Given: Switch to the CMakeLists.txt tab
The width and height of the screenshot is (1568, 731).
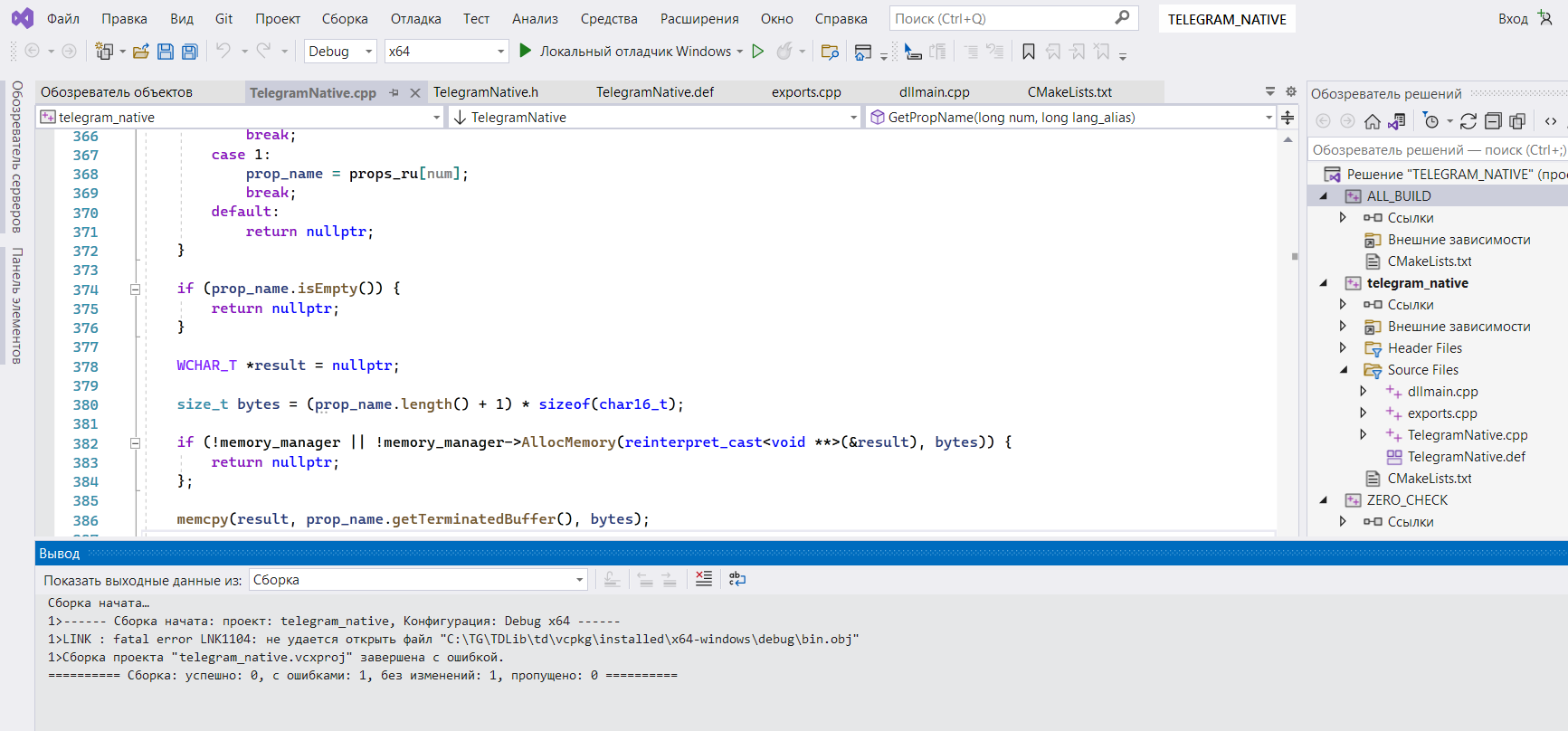Looking at the screenshot, I should coord(1069,91).
